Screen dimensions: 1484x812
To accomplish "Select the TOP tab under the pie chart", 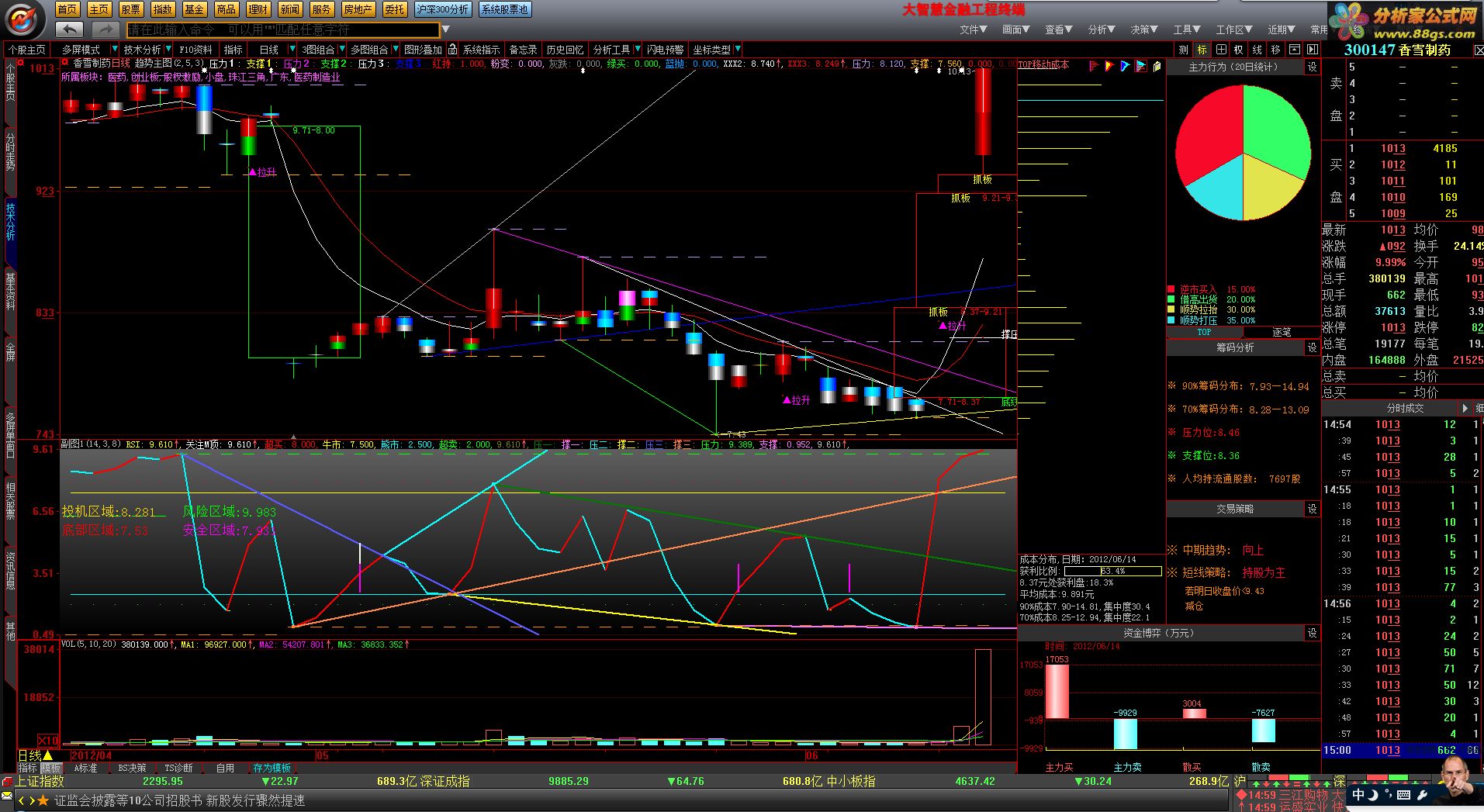I will click(x=1204, y=332).
